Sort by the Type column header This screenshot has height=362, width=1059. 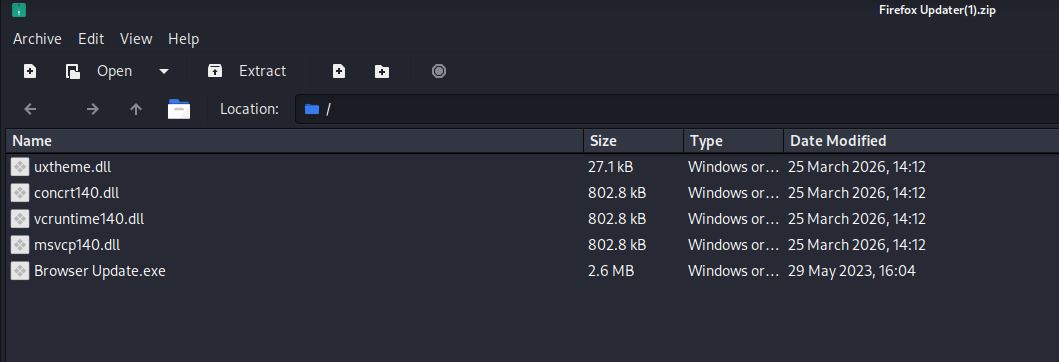tap(733, 141)
